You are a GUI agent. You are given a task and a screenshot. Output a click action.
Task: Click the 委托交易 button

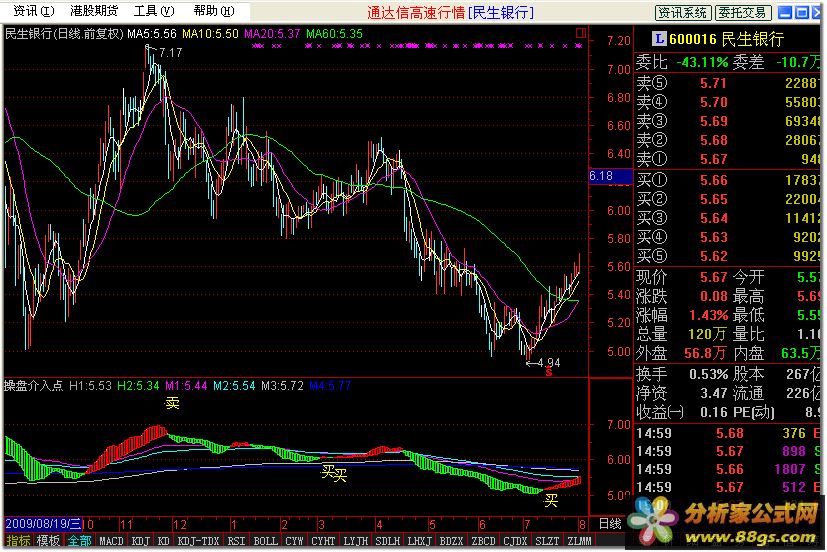[x=743, y=12]
